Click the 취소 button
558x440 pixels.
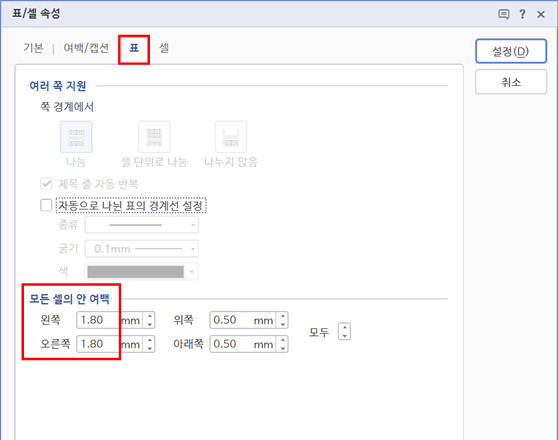coord(511,82)
